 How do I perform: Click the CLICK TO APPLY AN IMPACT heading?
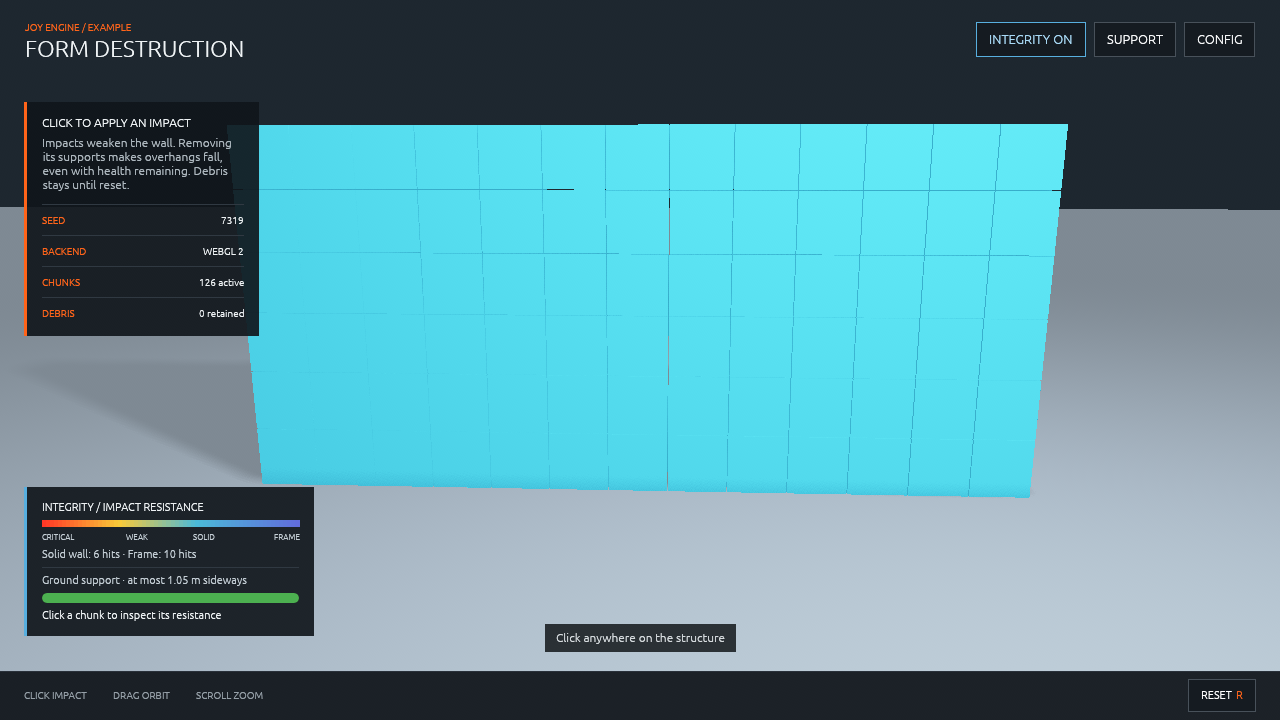(116, 123)
